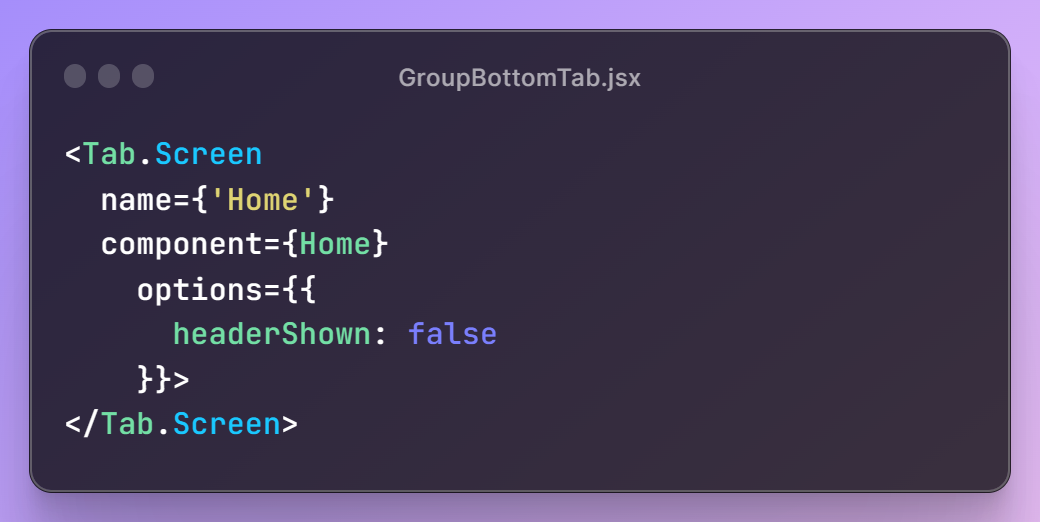The height and width of the screenshot is (522, 1040).
Task: Click the headerShown property
Action: pos(272,334)
